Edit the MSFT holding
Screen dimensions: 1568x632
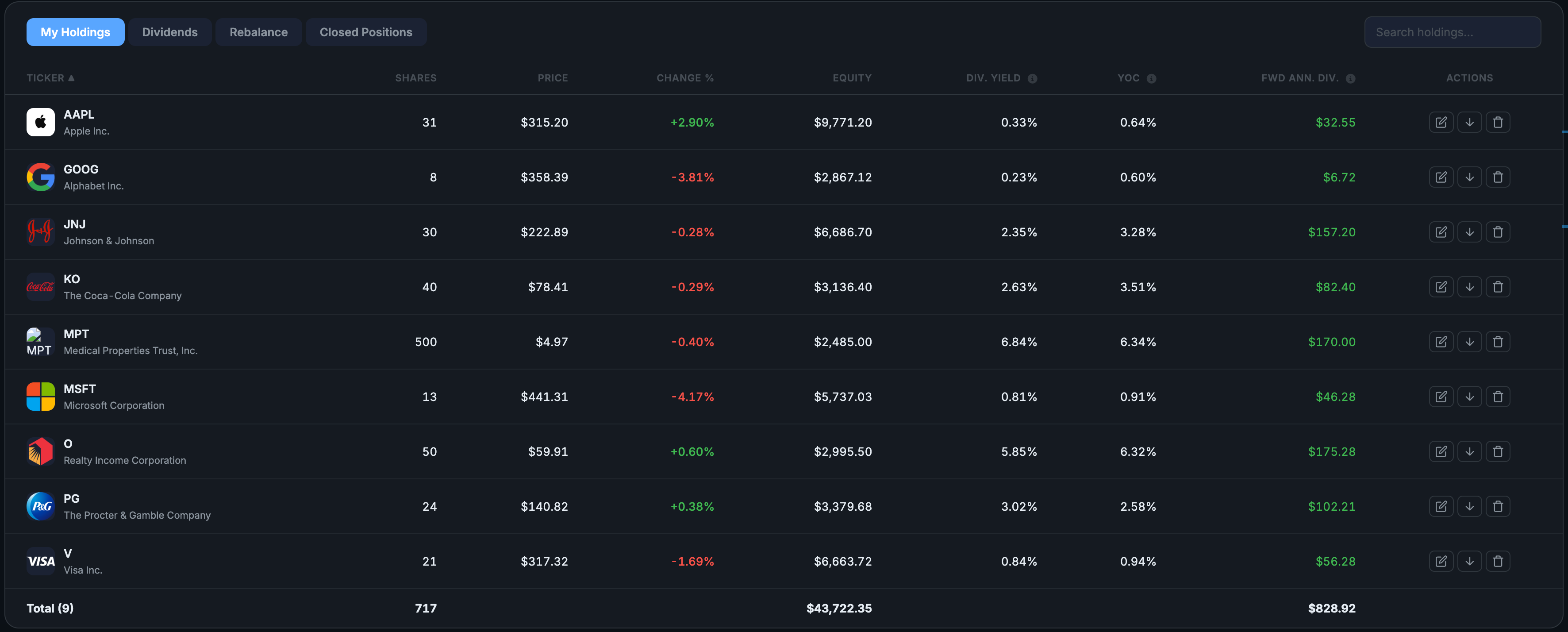(x=1441, y=397)
